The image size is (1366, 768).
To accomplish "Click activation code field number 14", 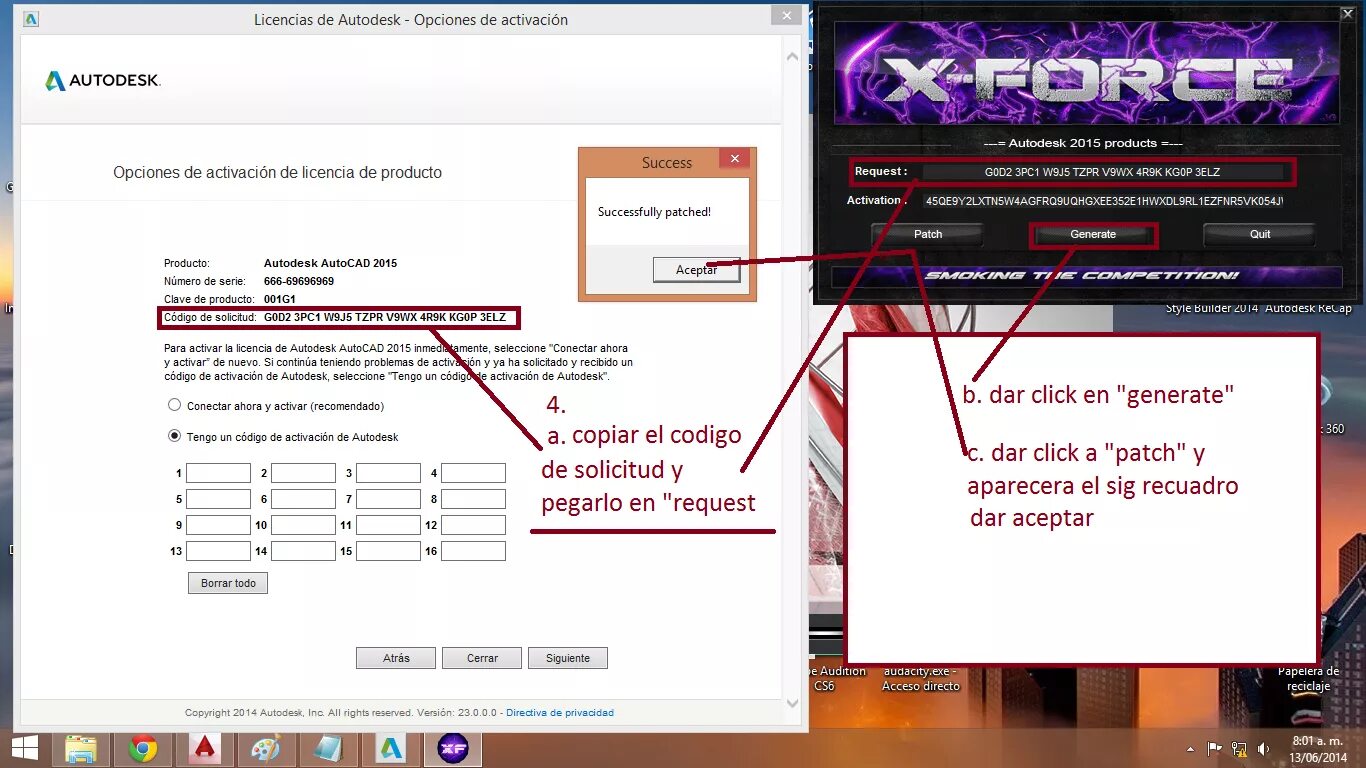I will 303,551.
